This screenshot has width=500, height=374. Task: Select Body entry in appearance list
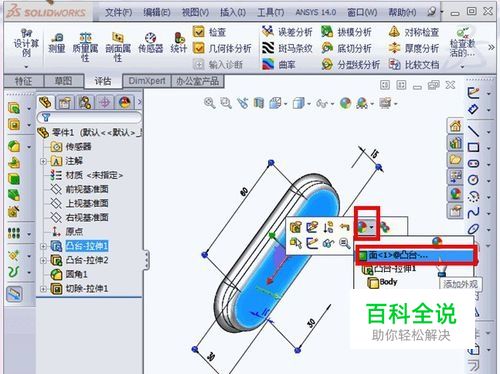click(x=383, y=282)
